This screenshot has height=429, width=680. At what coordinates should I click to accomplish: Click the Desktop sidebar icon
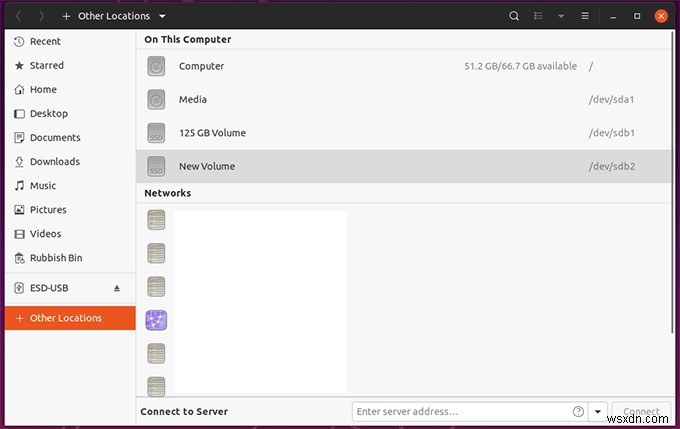pyautogui.click(x=19, y=114)
